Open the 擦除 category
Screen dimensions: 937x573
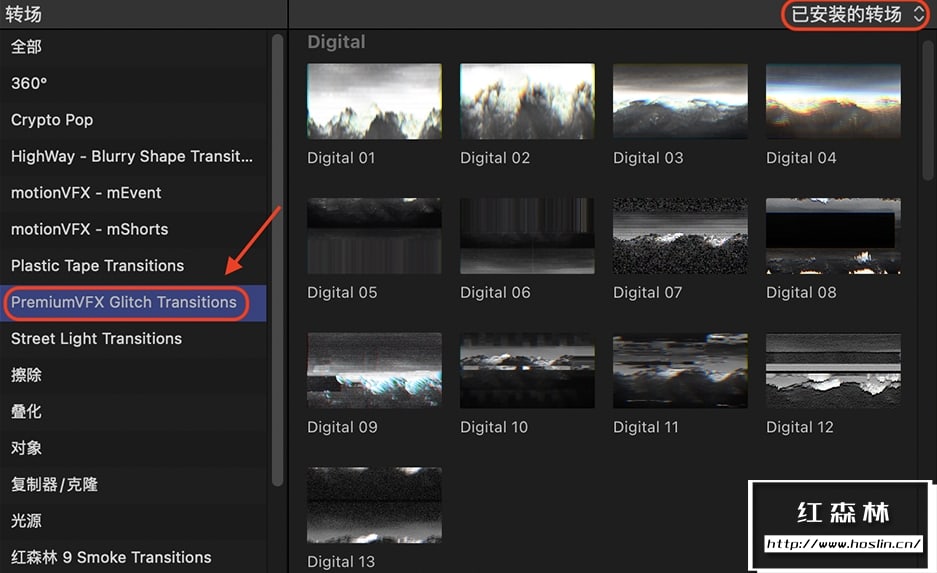(x=133, y=375)
